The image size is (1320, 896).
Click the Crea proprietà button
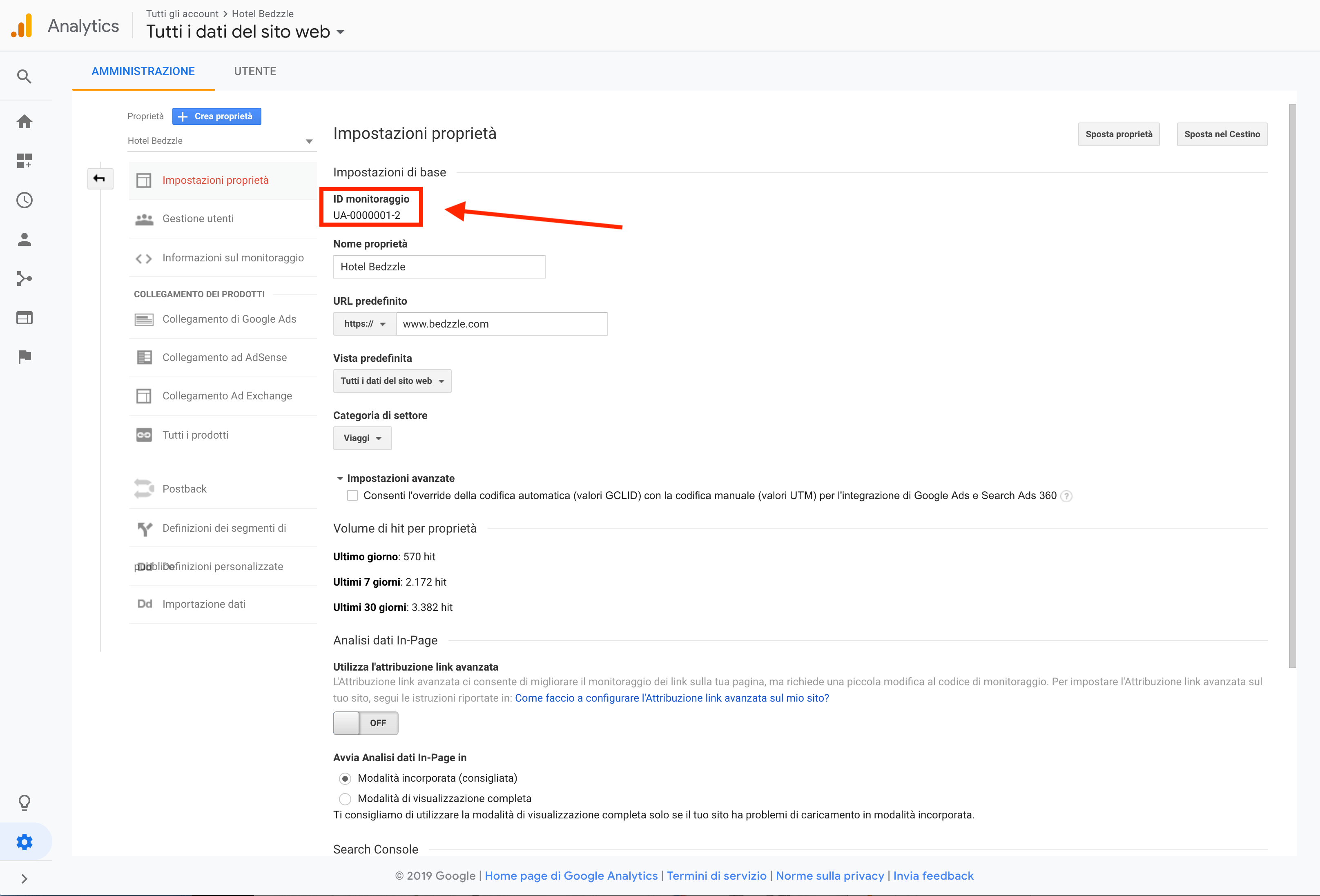coord(216,116)
